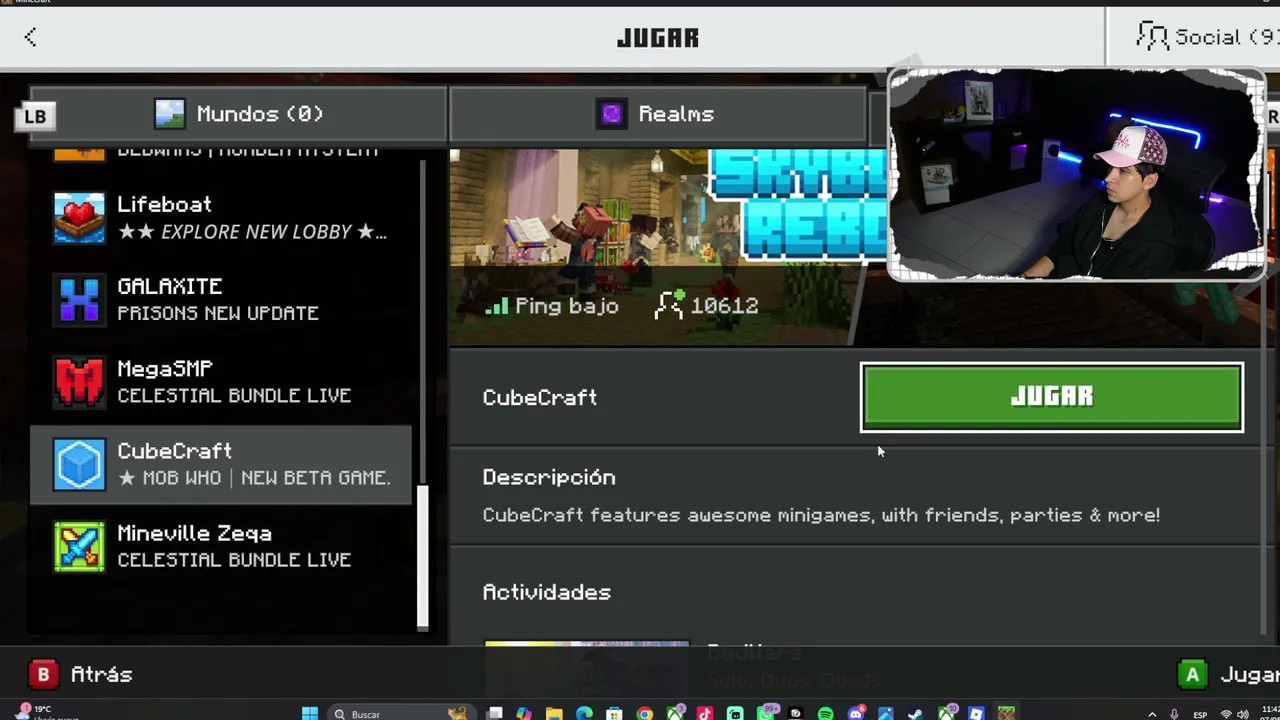Image resolution: width=1280 pixels, height=720 pixels.
Task: Click the Ping bajo status text
Action: [x=566, y=306]
